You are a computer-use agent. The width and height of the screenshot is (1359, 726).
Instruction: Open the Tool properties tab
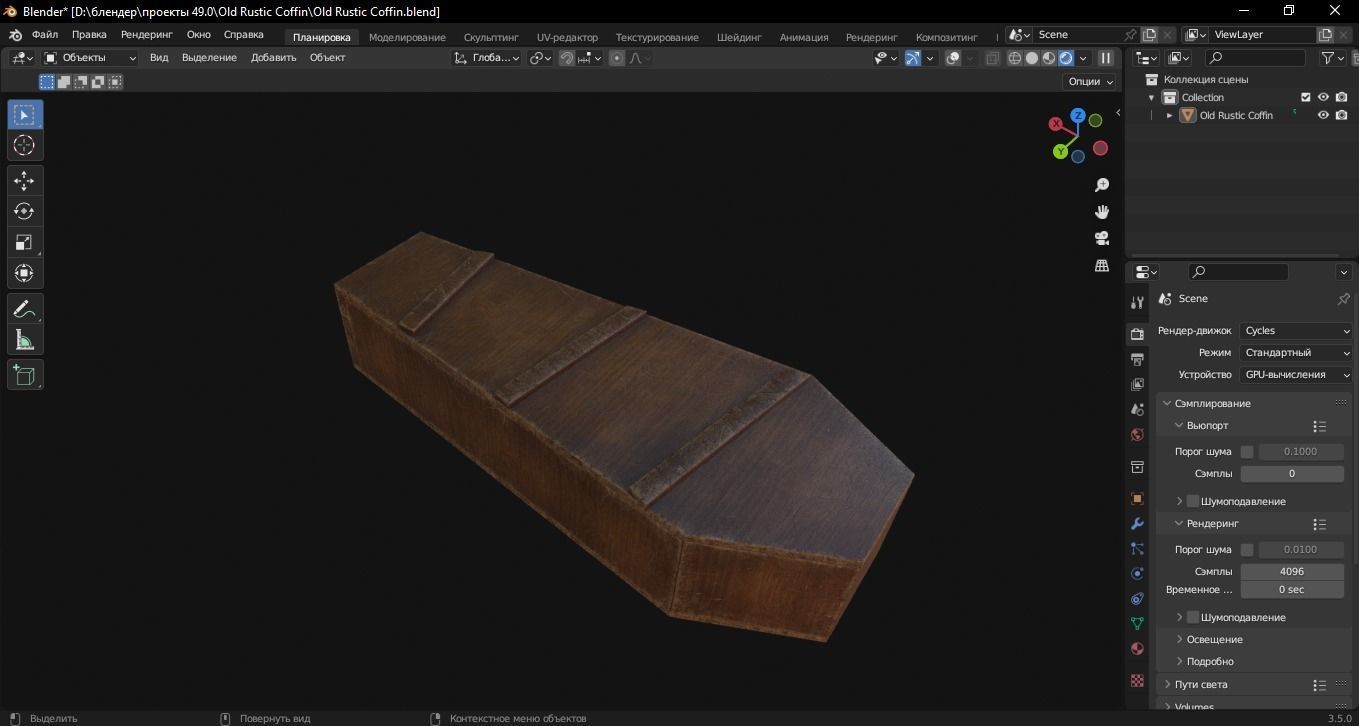pyautogui.click(x=1137, y=302)
